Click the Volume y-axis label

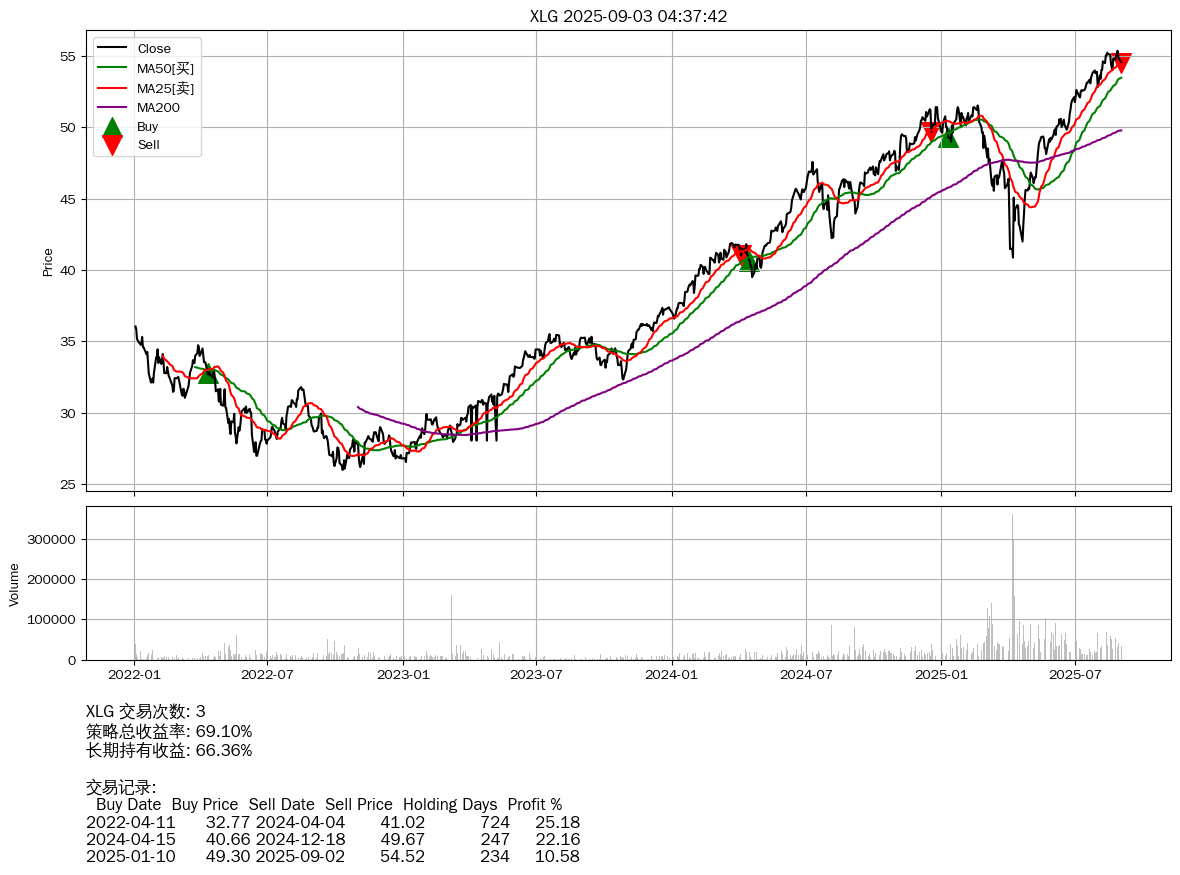[x=14, y=584]
